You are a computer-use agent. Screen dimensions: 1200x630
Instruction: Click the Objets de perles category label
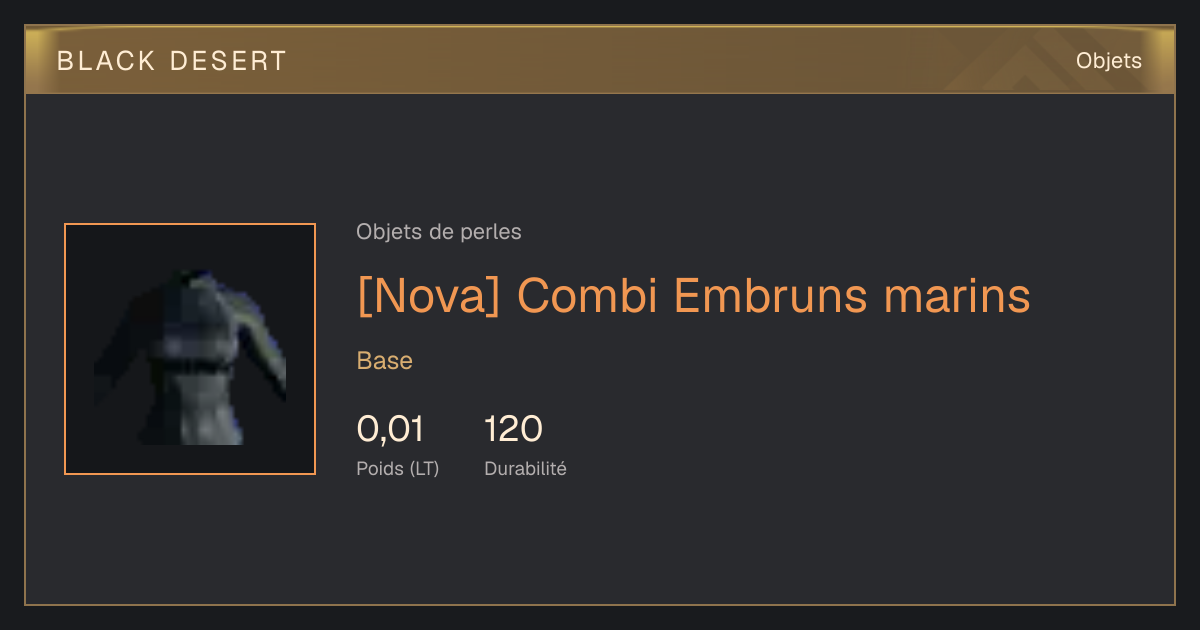point(439,232)
